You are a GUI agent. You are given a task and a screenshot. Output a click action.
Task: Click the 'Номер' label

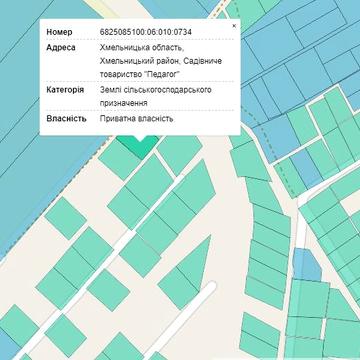[59, 32]
